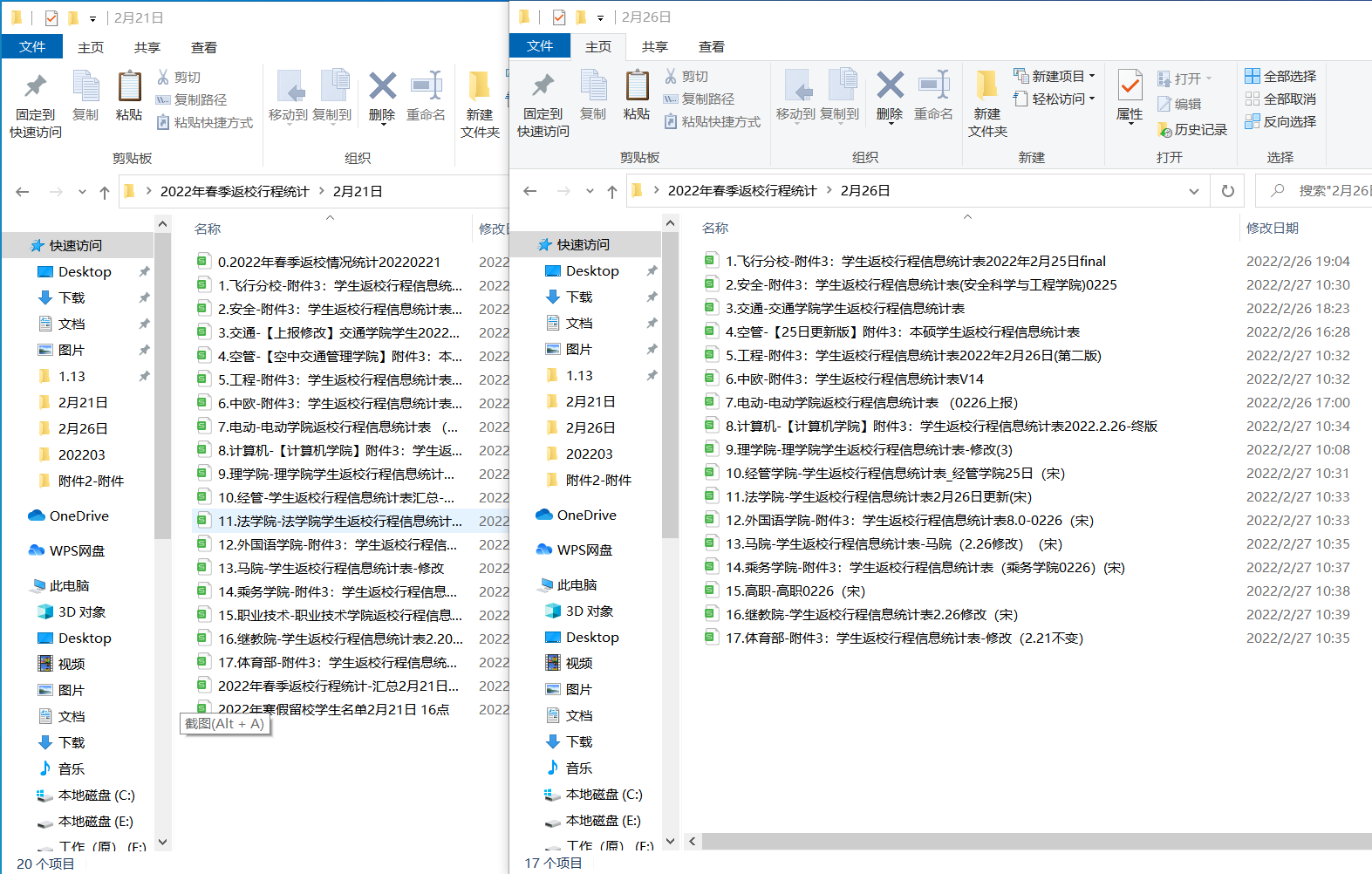
Task: Switch to the View (查看) tab in right window
Action: coord(711,46)
